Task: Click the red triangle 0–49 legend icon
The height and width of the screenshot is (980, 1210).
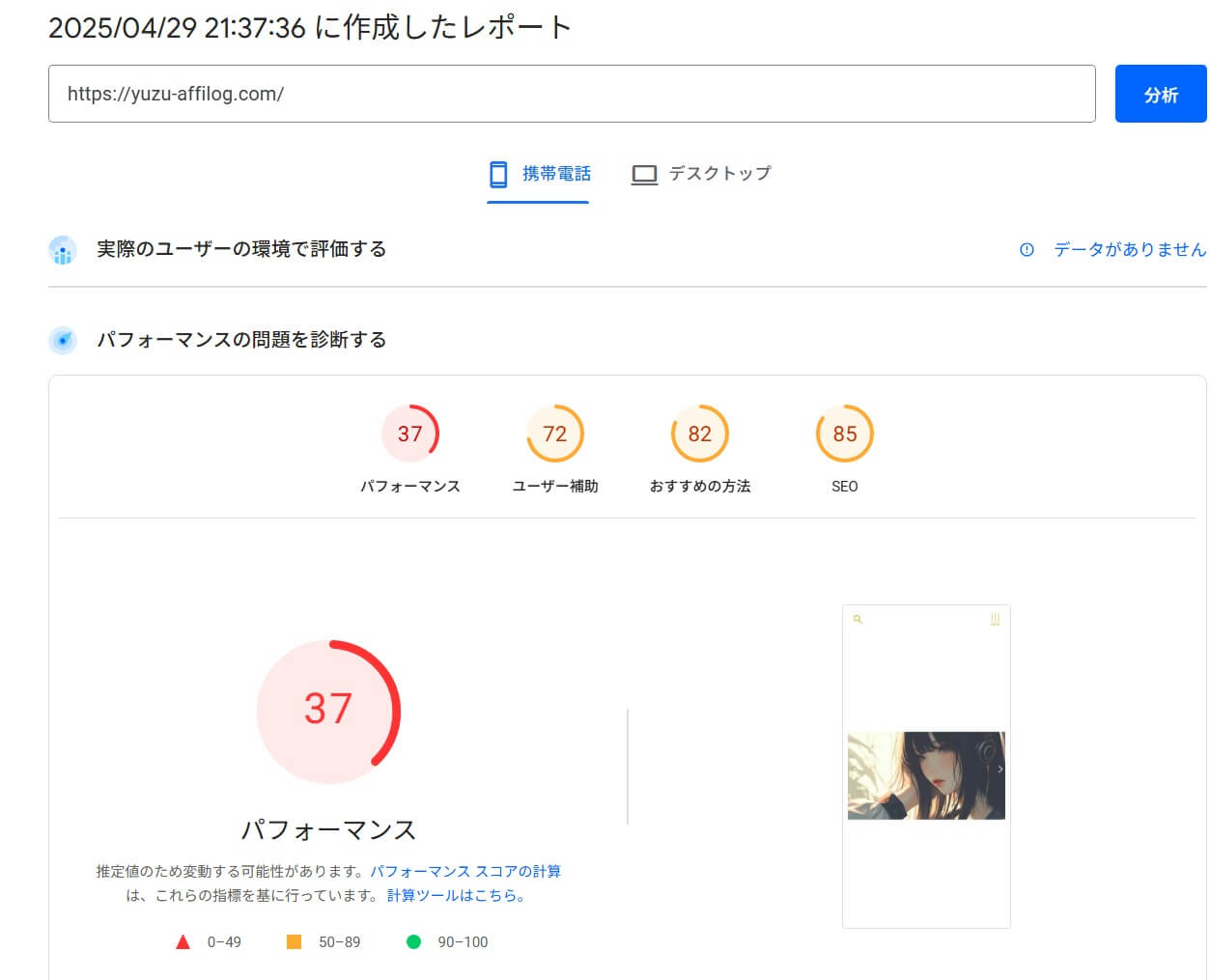Action: [x=183, y=941]
